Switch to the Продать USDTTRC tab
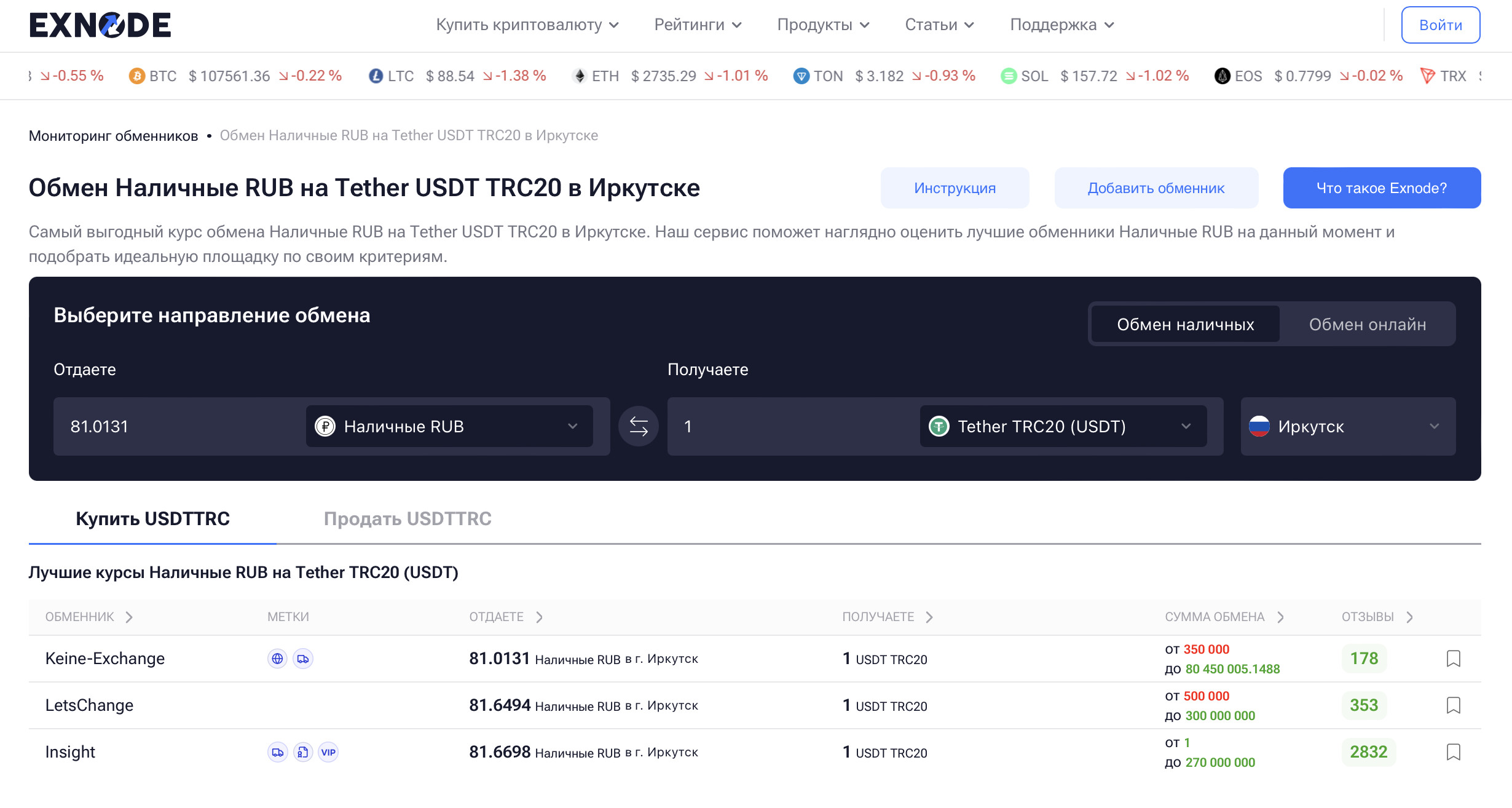 point(408,518)
